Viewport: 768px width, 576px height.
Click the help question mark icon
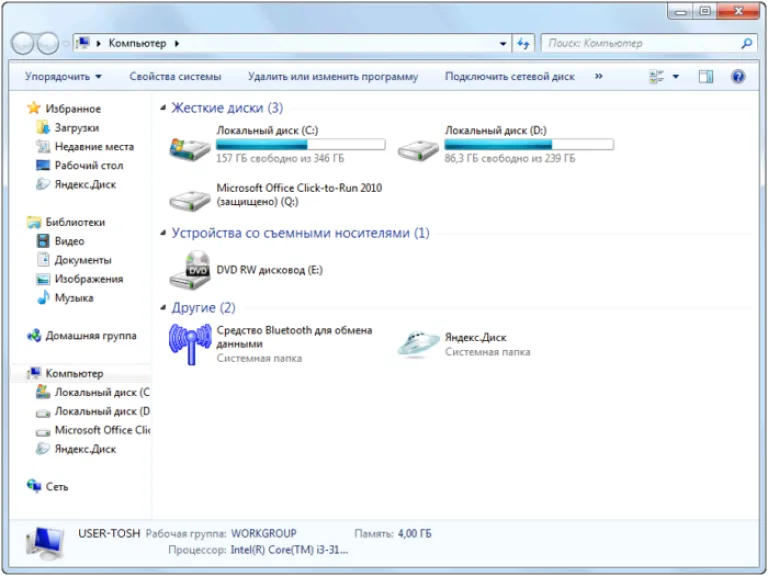[x=738, y=76]
